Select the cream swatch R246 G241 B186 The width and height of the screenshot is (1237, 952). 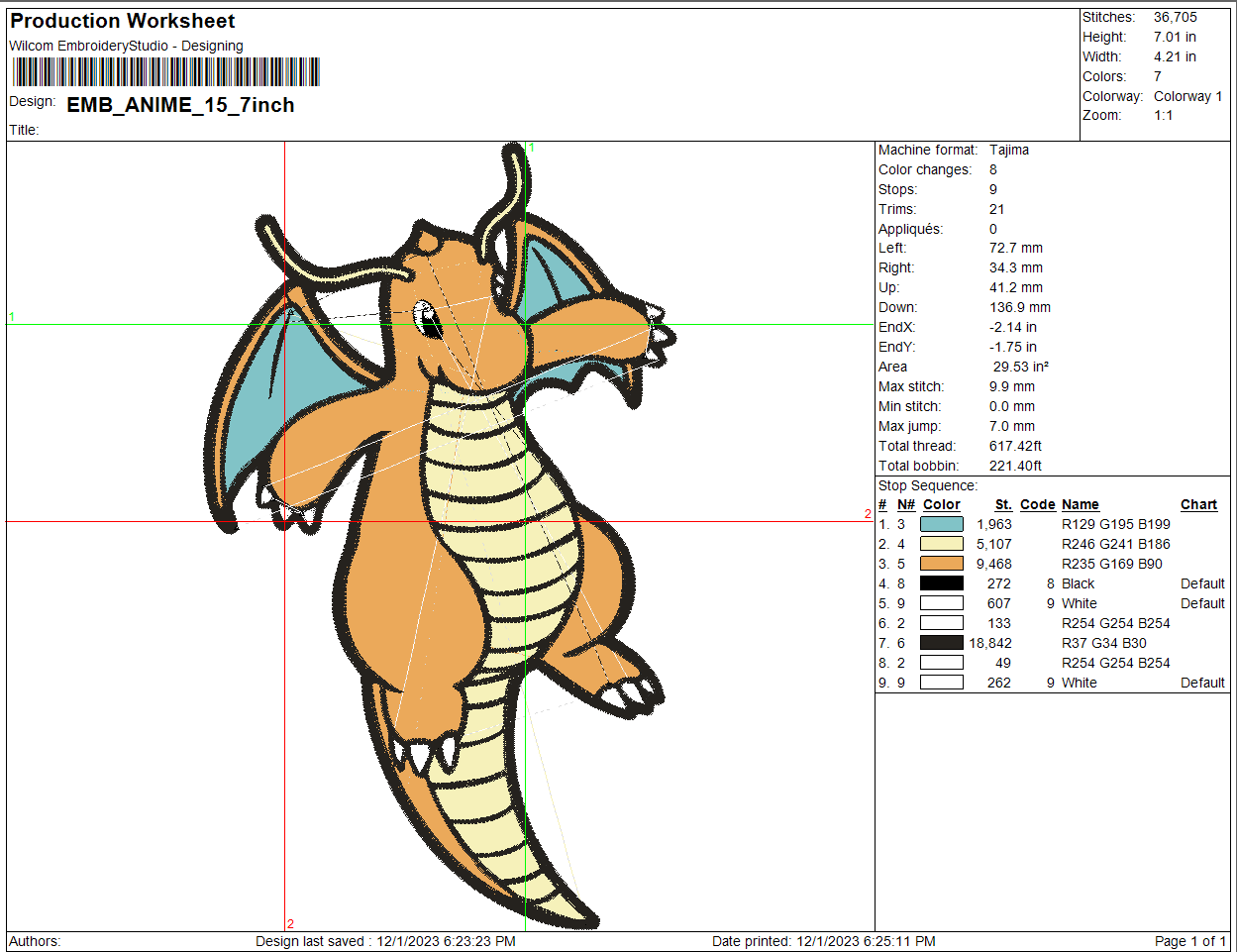coord(941,544)
